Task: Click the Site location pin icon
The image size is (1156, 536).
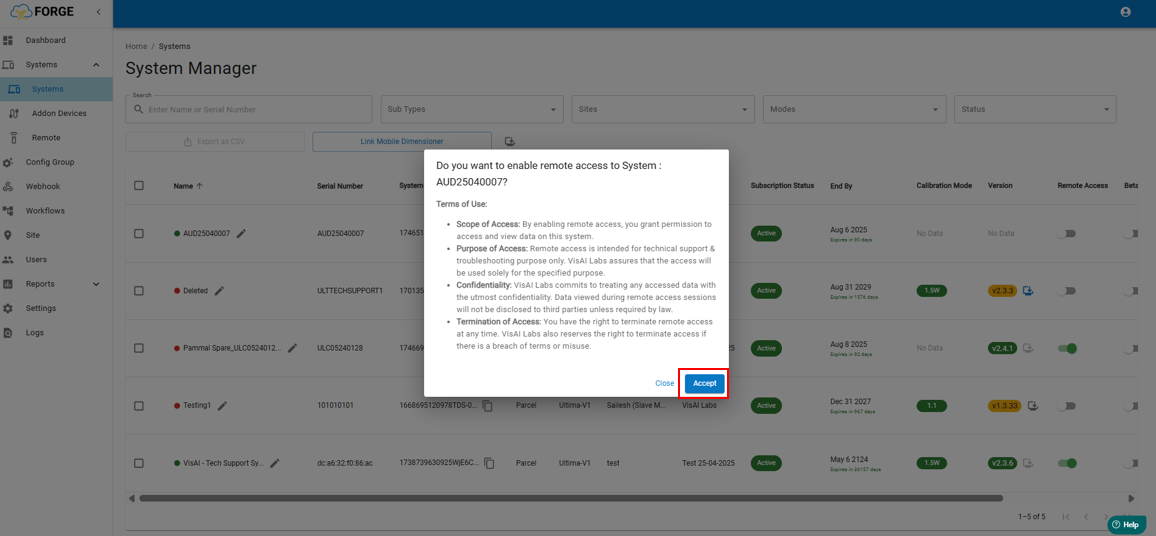Action: pos(8,235)
